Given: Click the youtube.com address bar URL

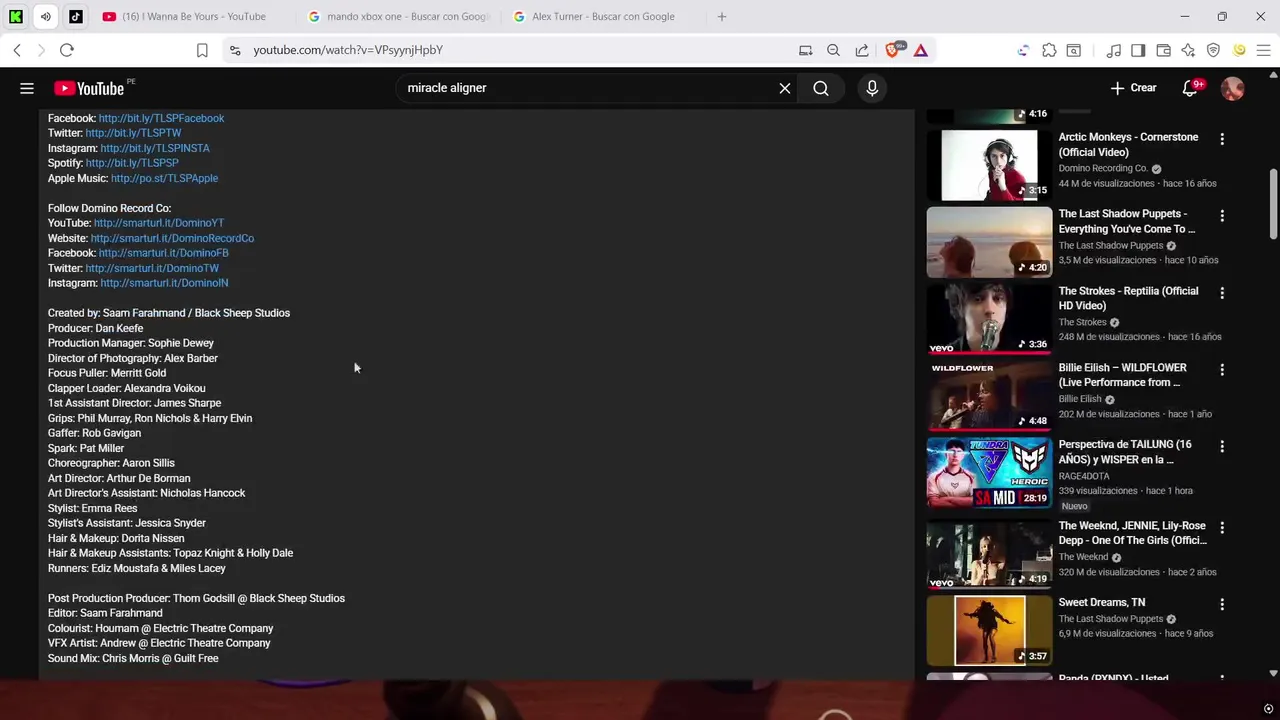Looking at the screenshot, I should [348, 50].
